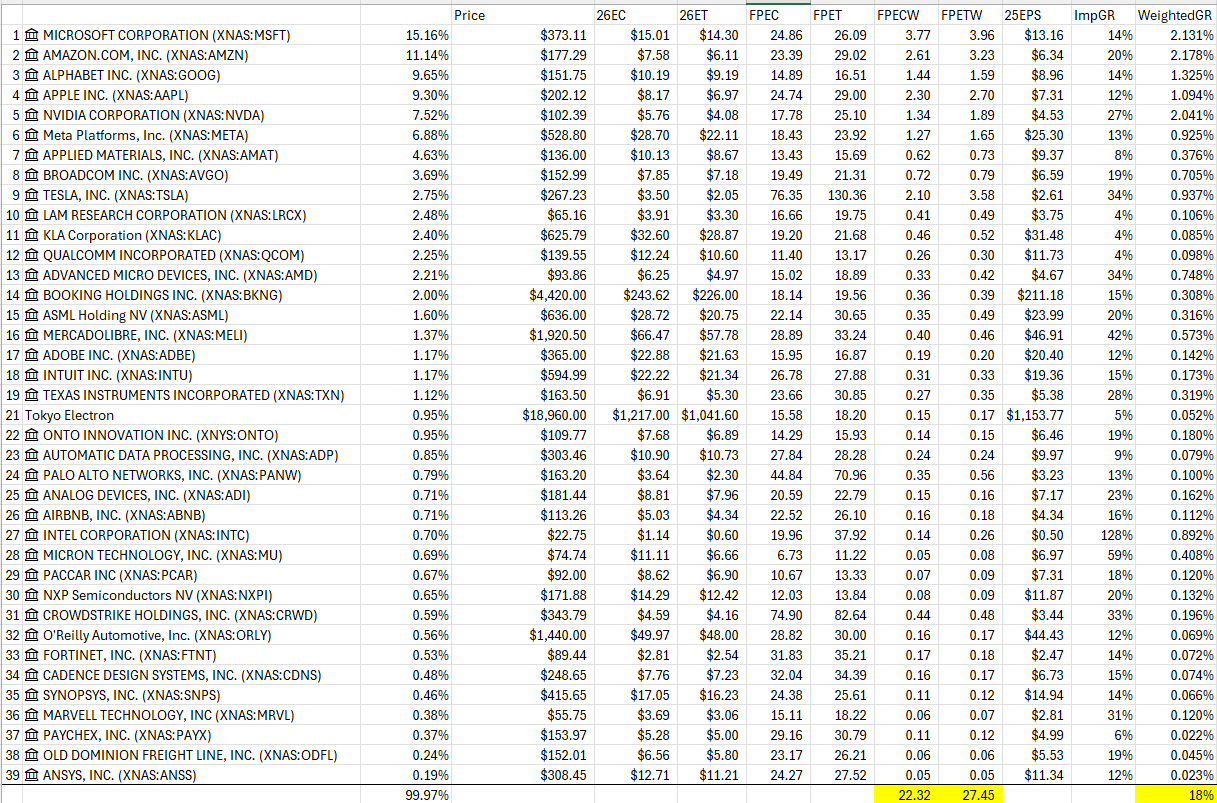Select O'Reilly Automotive price $1,440.00
Screen dimensions: 1217x803
tap(521, 635)
